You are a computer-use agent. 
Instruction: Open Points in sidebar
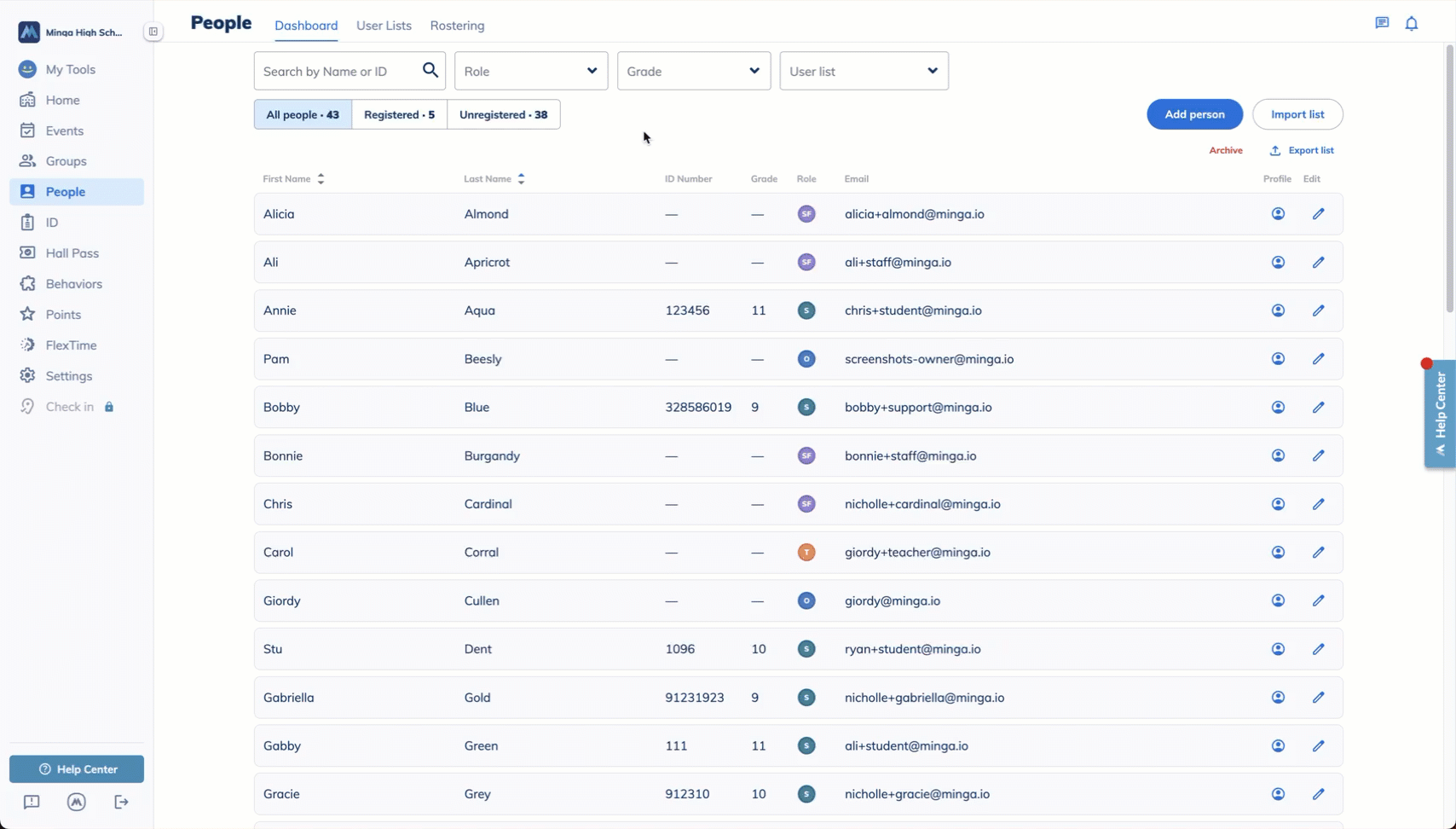77,315
